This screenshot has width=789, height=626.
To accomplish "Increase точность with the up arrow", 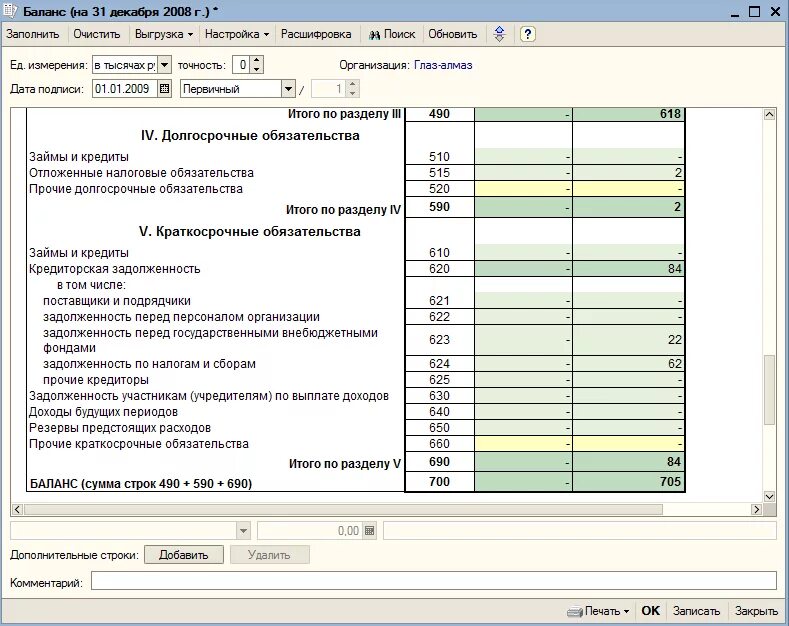I will click(x=257, y=60).
